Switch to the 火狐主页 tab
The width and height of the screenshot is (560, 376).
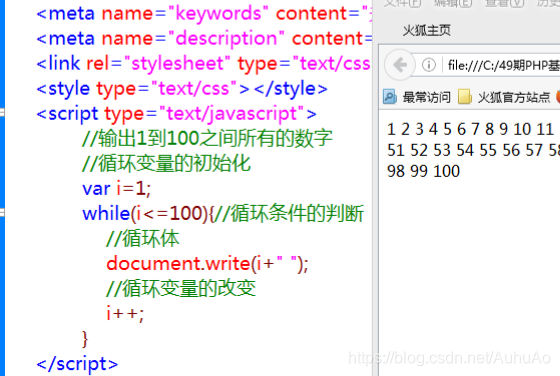coord(426,30)
